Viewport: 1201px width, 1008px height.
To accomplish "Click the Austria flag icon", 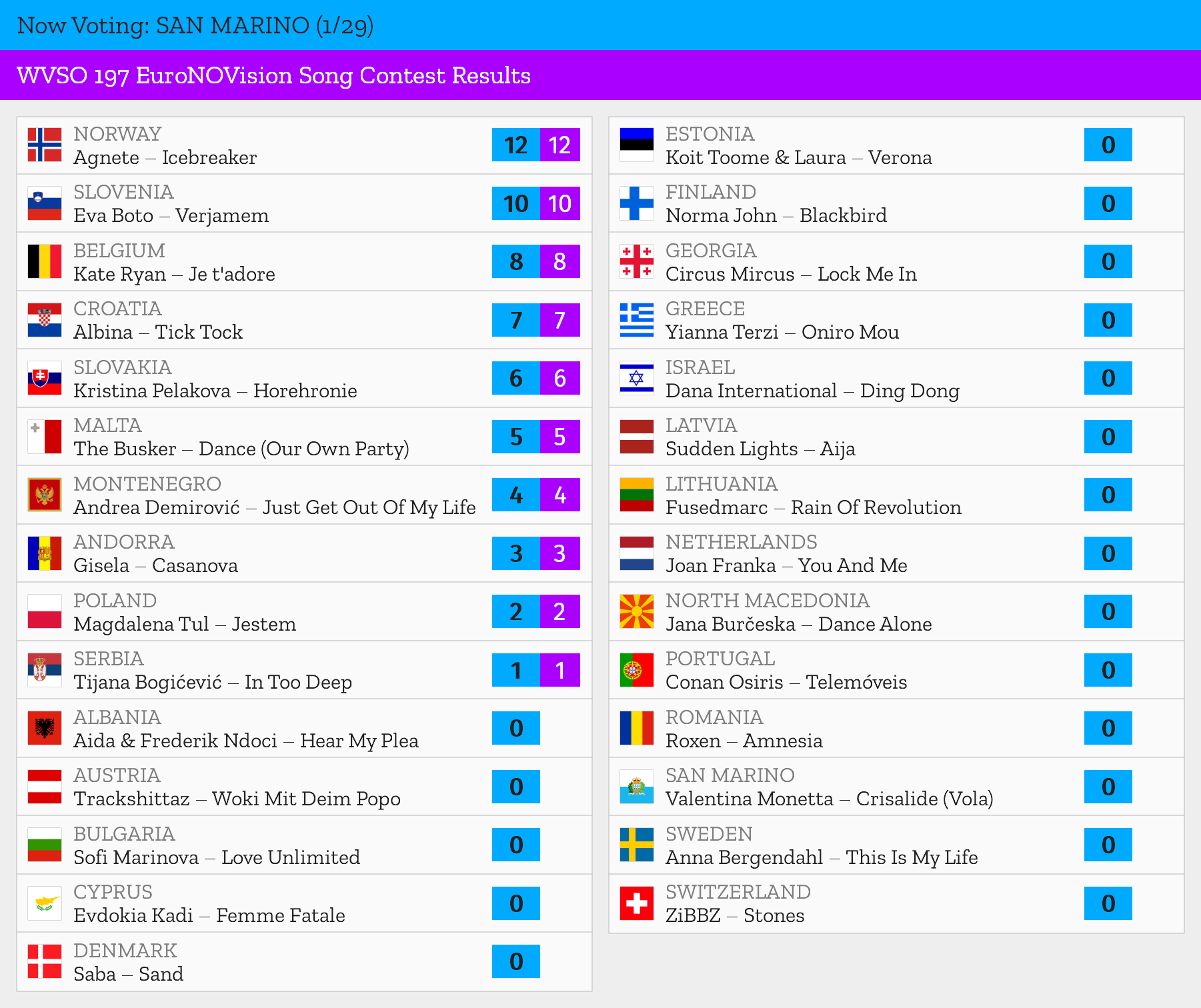I will [x=45, y=787].
